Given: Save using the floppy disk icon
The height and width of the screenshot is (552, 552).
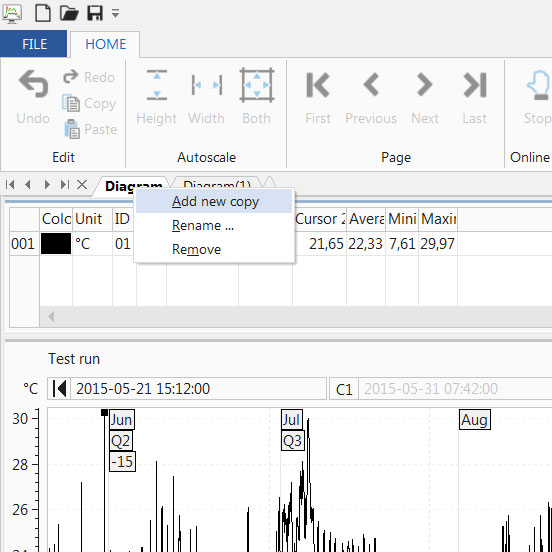Looking at the screenshot, I should (95, 13).
